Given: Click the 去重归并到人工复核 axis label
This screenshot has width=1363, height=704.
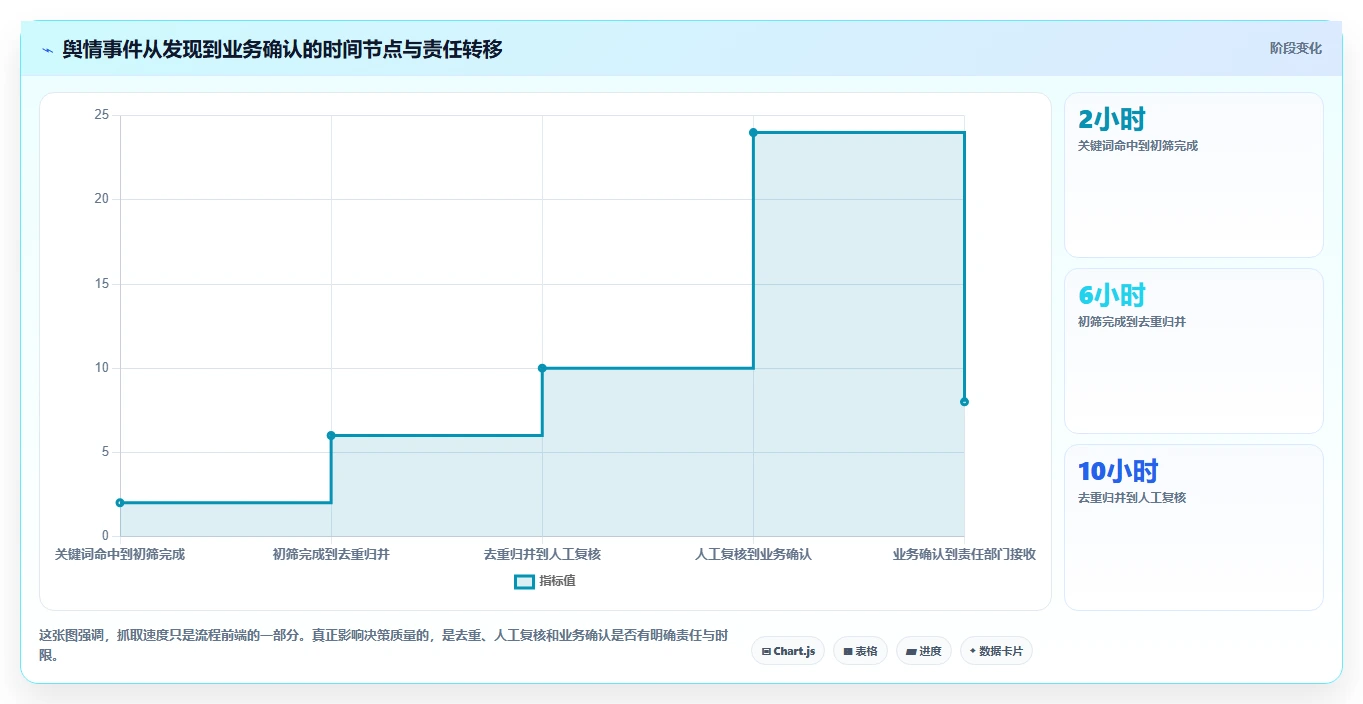Looking at the screenshot, I should pyautogui.click(x=542, y=554).
